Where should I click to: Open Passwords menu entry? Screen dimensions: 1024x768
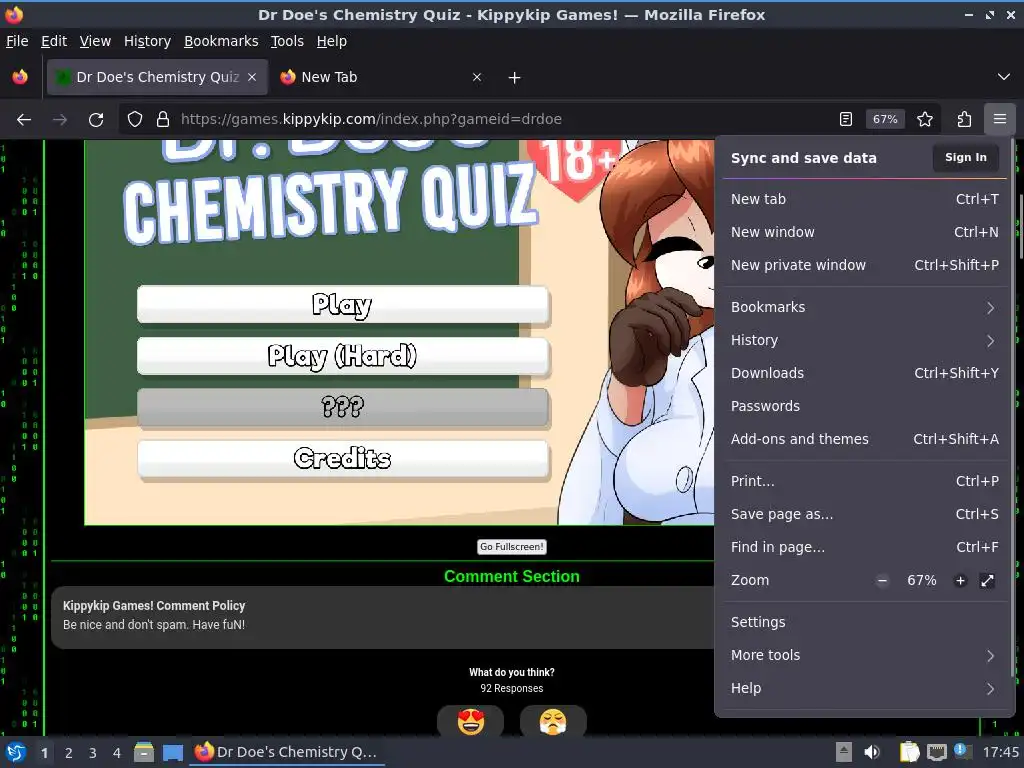[863, 406]
